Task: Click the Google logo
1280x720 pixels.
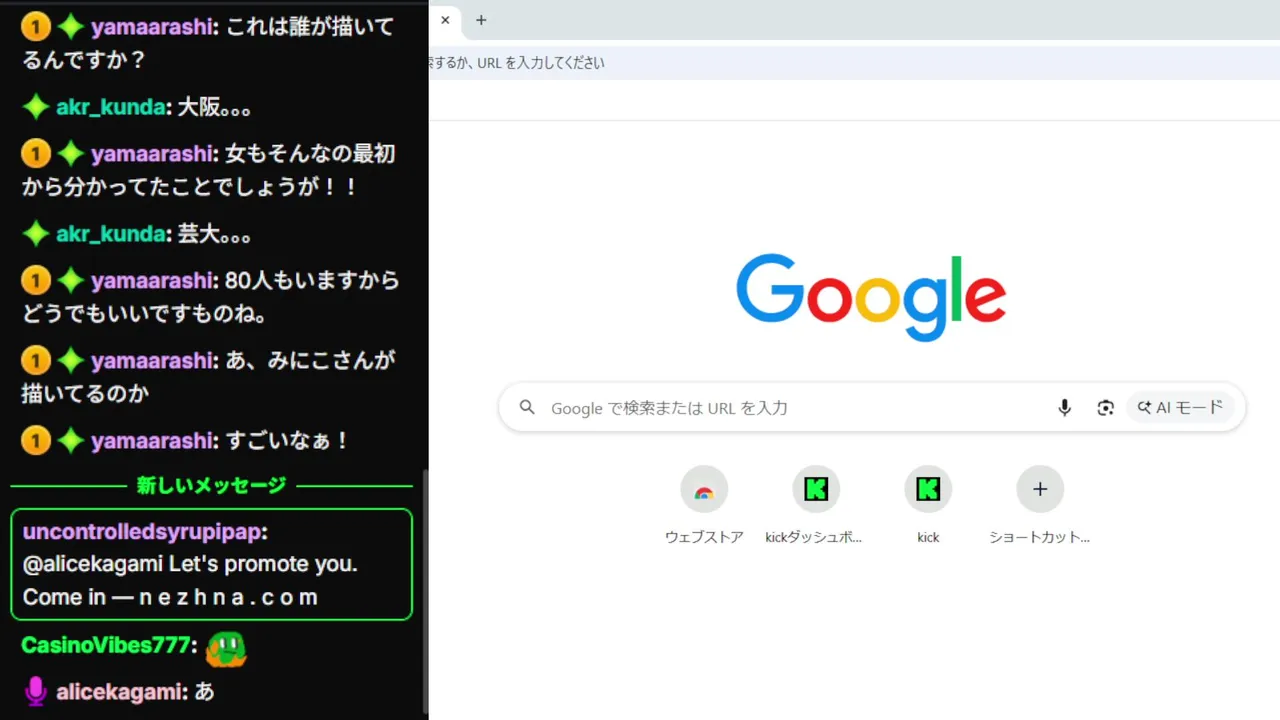Action: click(x=871, y=297)
